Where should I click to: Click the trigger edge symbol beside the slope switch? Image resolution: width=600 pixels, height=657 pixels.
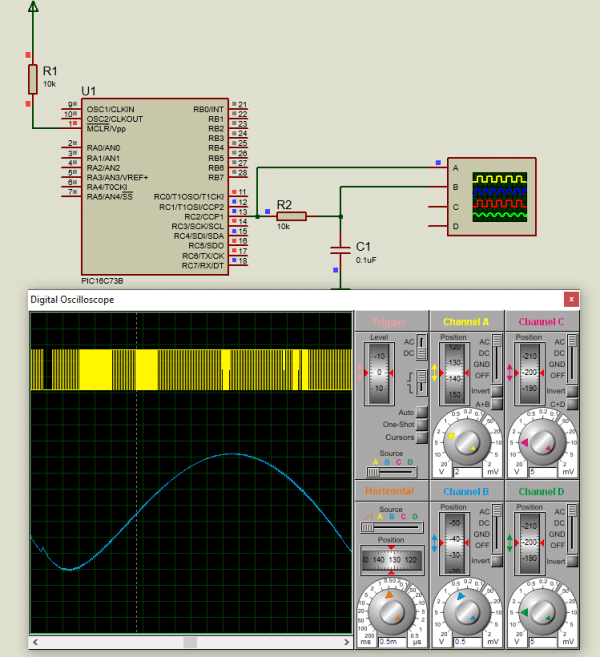pos(411,382)
